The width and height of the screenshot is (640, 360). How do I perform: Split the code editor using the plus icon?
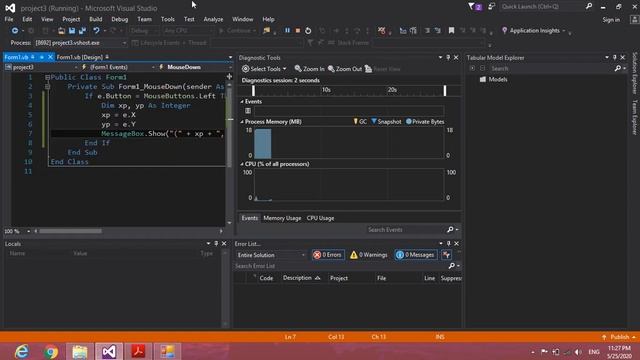click(229, 76)
